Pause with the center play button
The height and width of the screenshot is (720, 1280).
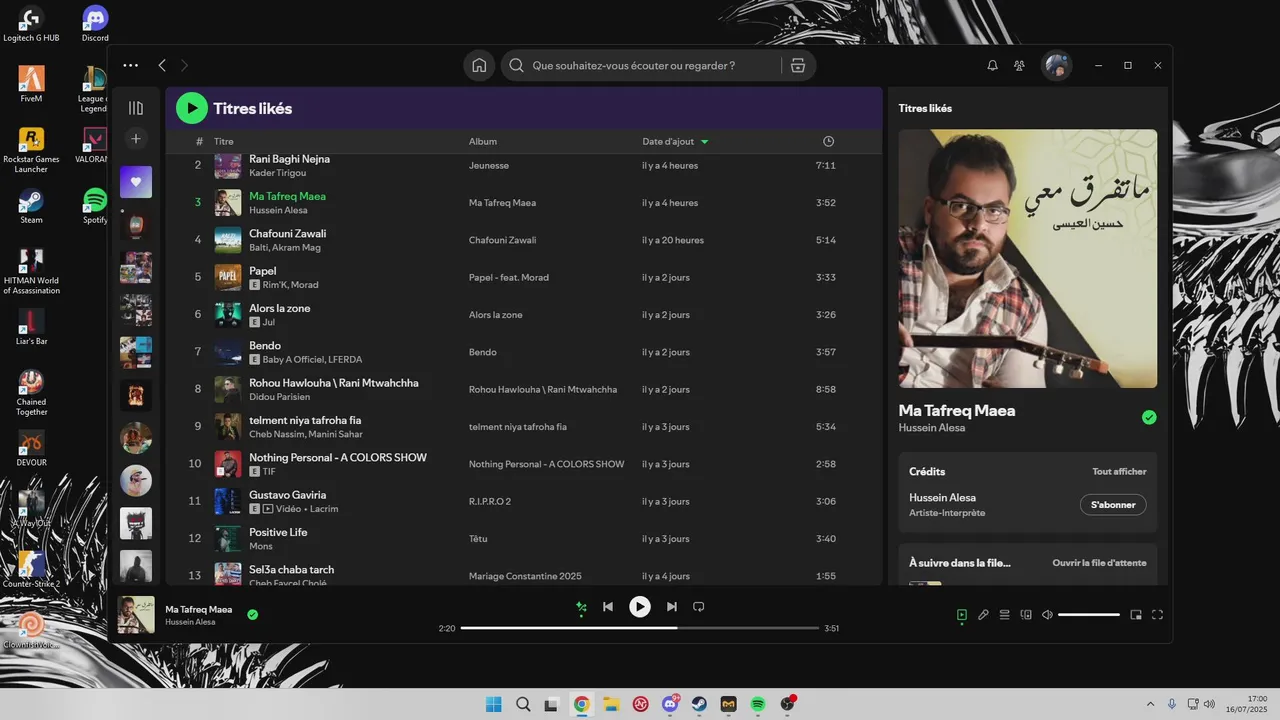point(640,607)
